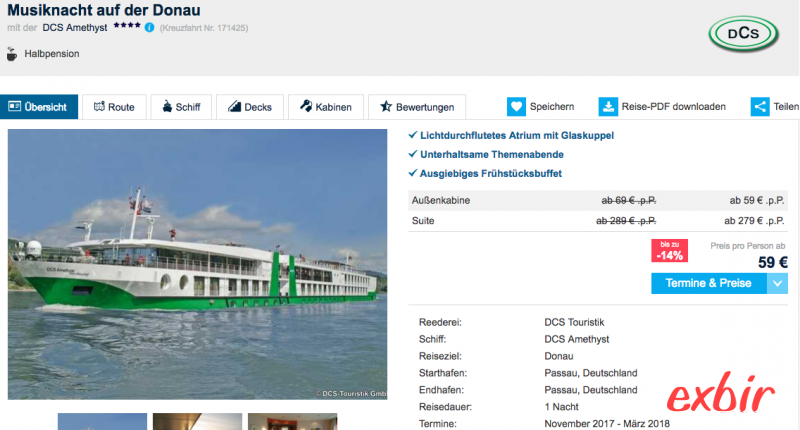The height and width of the screenshot is (430, 800).
Task: Expand the Termine & Preise dropdown arrow
Action: 778,284
